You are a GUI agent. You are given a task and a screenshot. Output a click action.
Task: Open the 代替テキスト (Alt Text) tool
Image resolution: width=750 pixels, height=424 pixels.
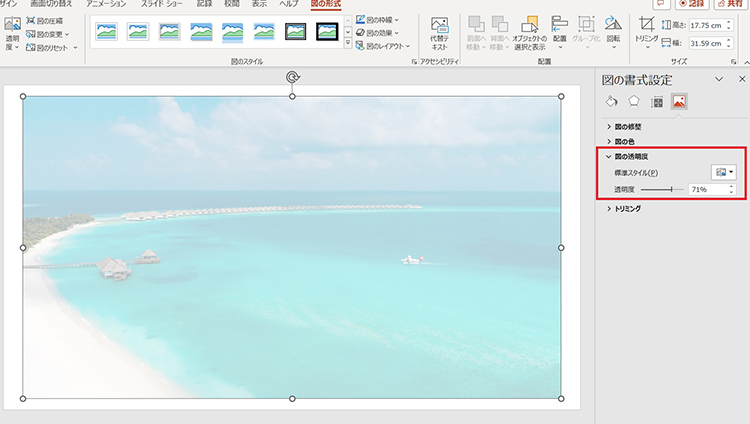point(439,33)
